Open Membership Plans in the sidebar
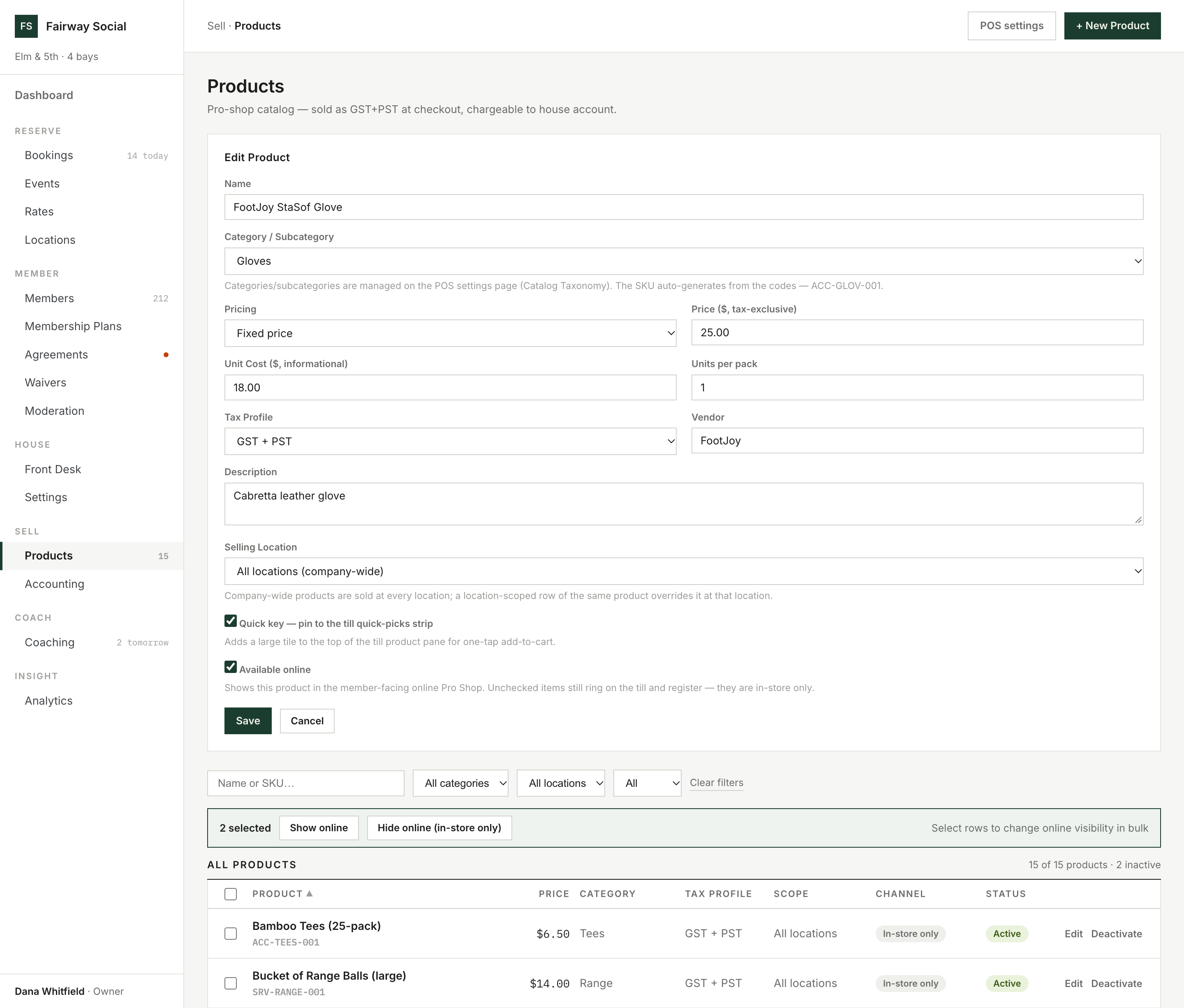The image size is (1184, 1008). point(91,326)
